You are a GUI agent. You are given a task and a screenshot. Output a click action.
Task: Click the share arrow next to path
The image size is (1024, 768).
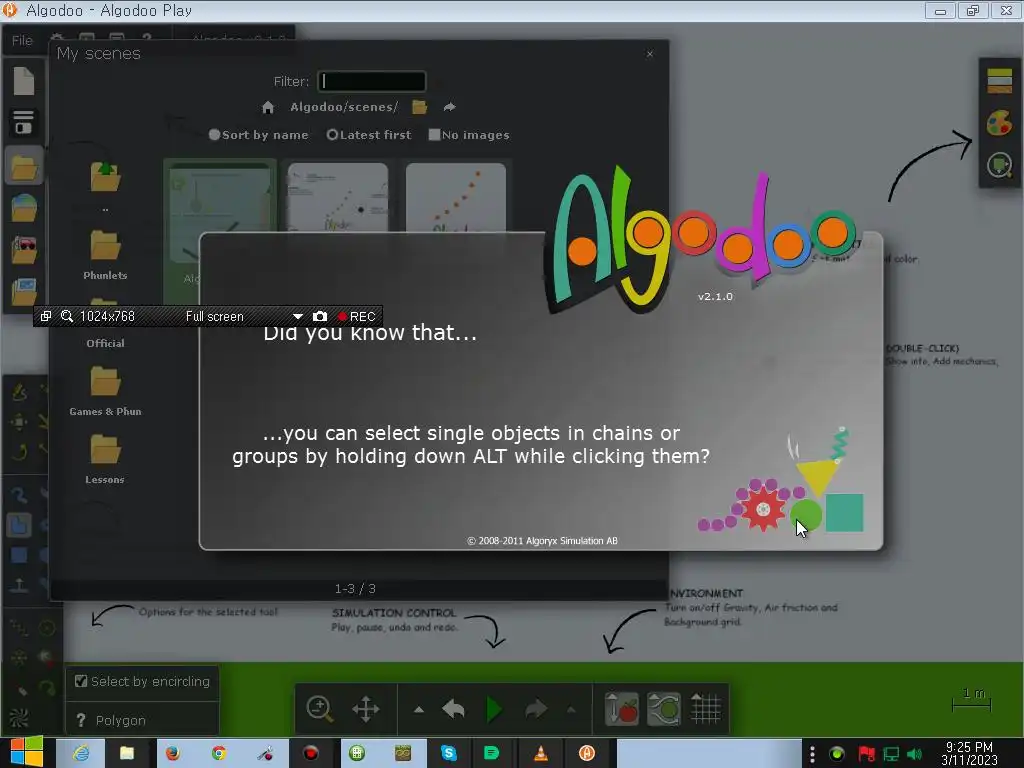(449, 106)
